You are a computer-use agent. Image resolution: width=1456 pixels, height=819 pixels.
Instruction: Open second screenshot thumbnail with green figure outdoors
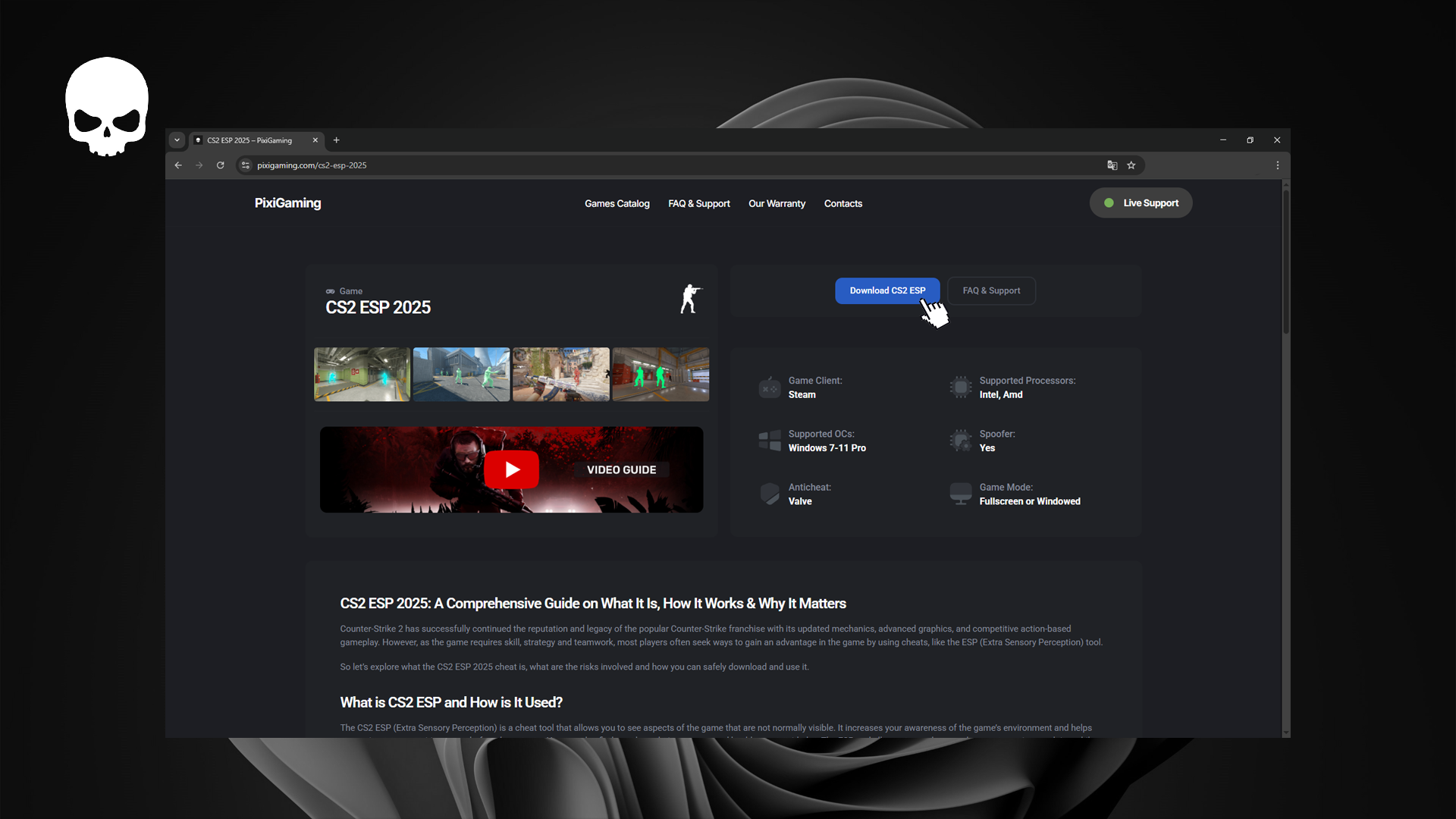[x=461, y=375]
